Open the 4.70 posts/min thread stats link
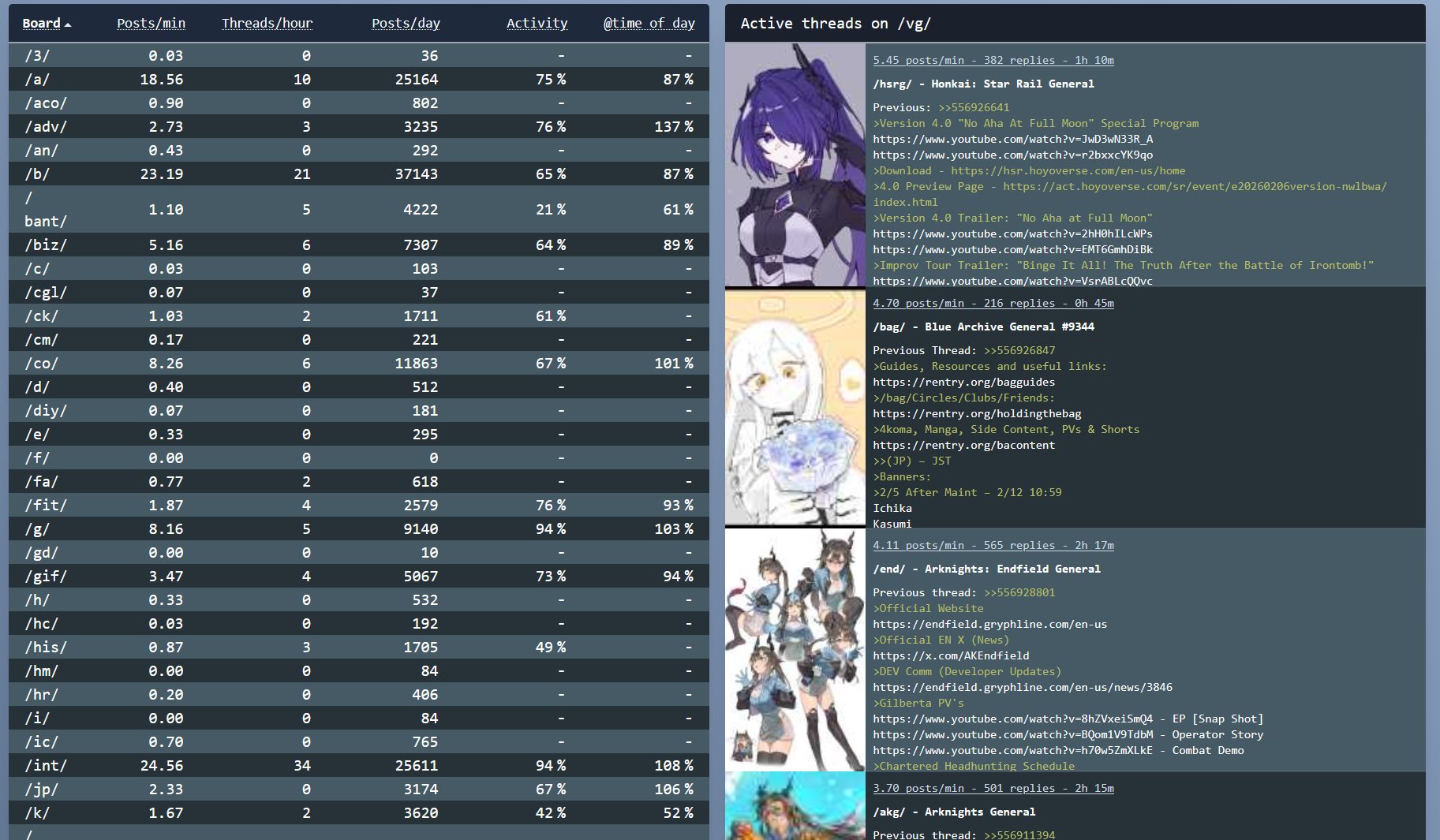This screenshot has width=1440, height=840. [x=993, y=303]
